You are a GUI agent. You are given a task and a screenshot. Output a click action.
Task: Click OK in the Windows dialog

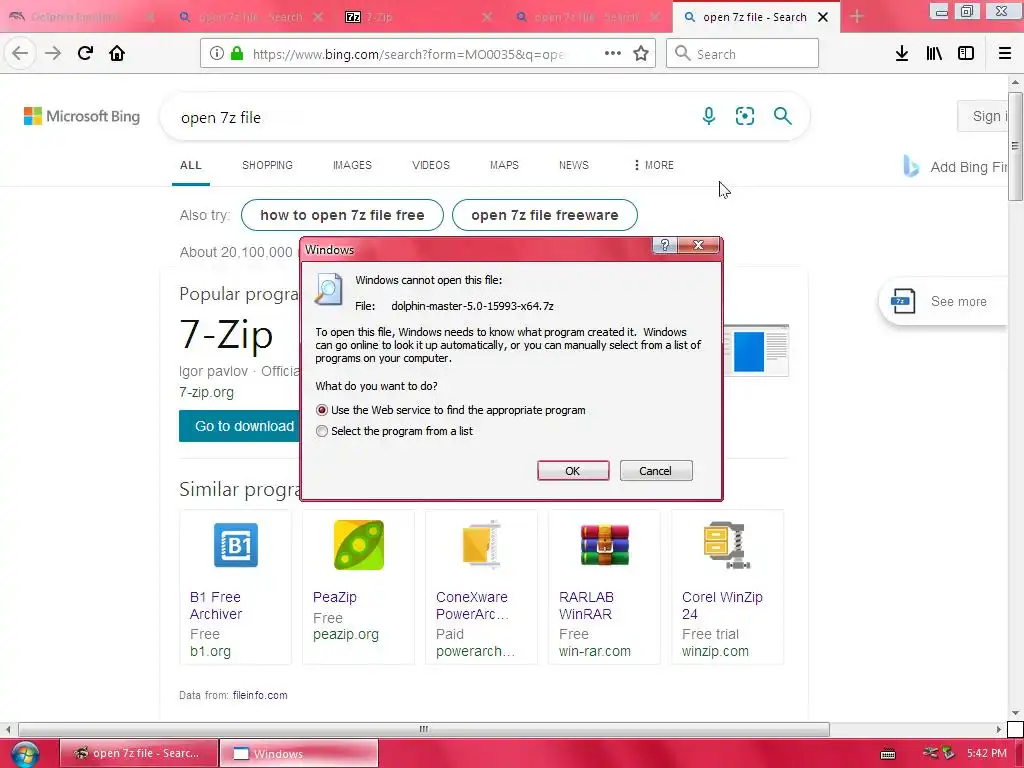pyautogui.click(x=573, y=471)
